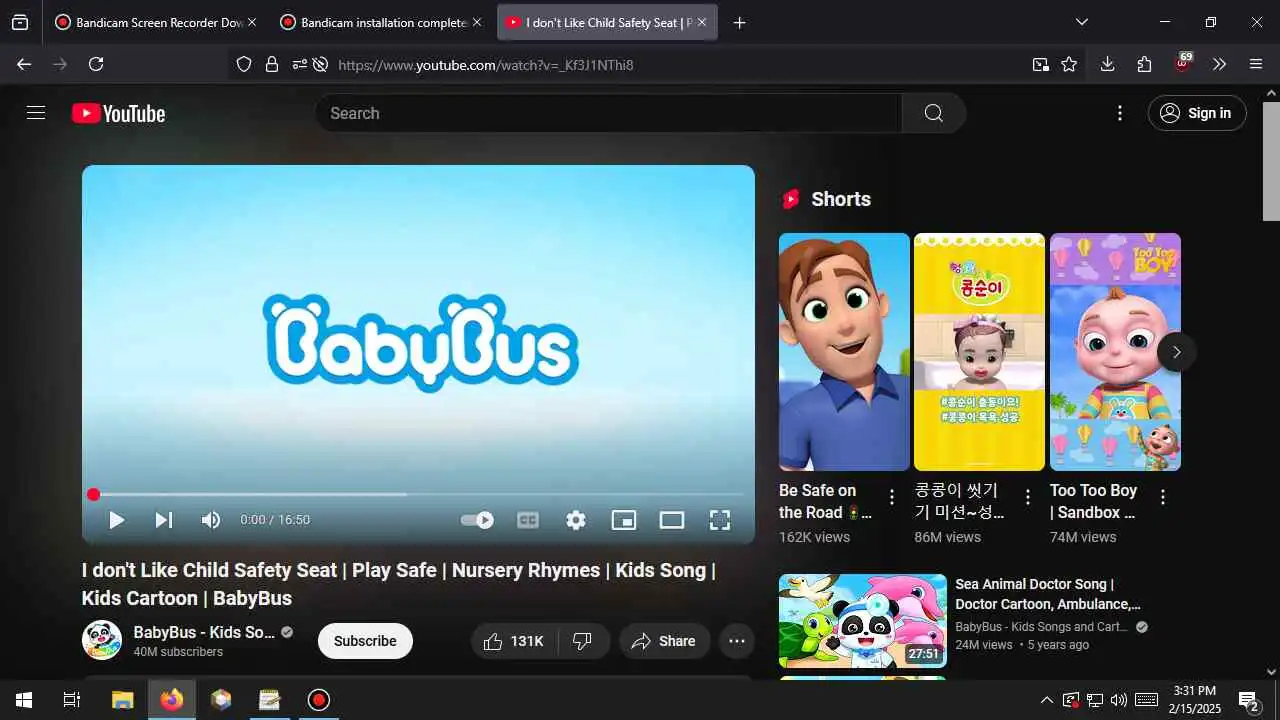Open Bandicam recorder from taskbar
The height and width of the screenshot is (720, 1280).
318,700
